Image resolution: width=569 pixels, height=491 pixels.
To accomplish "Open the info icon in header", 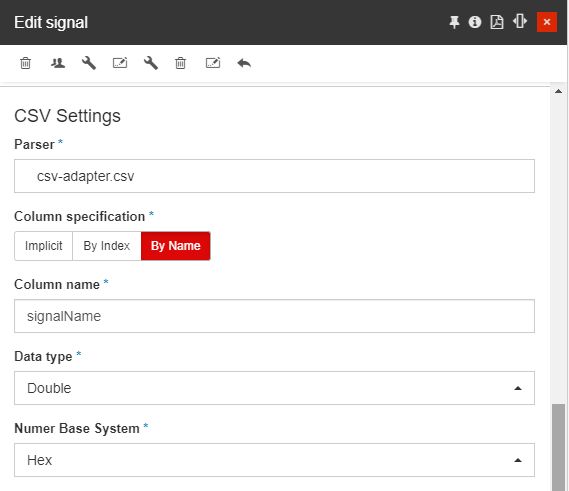I will [x=475, y=22].
